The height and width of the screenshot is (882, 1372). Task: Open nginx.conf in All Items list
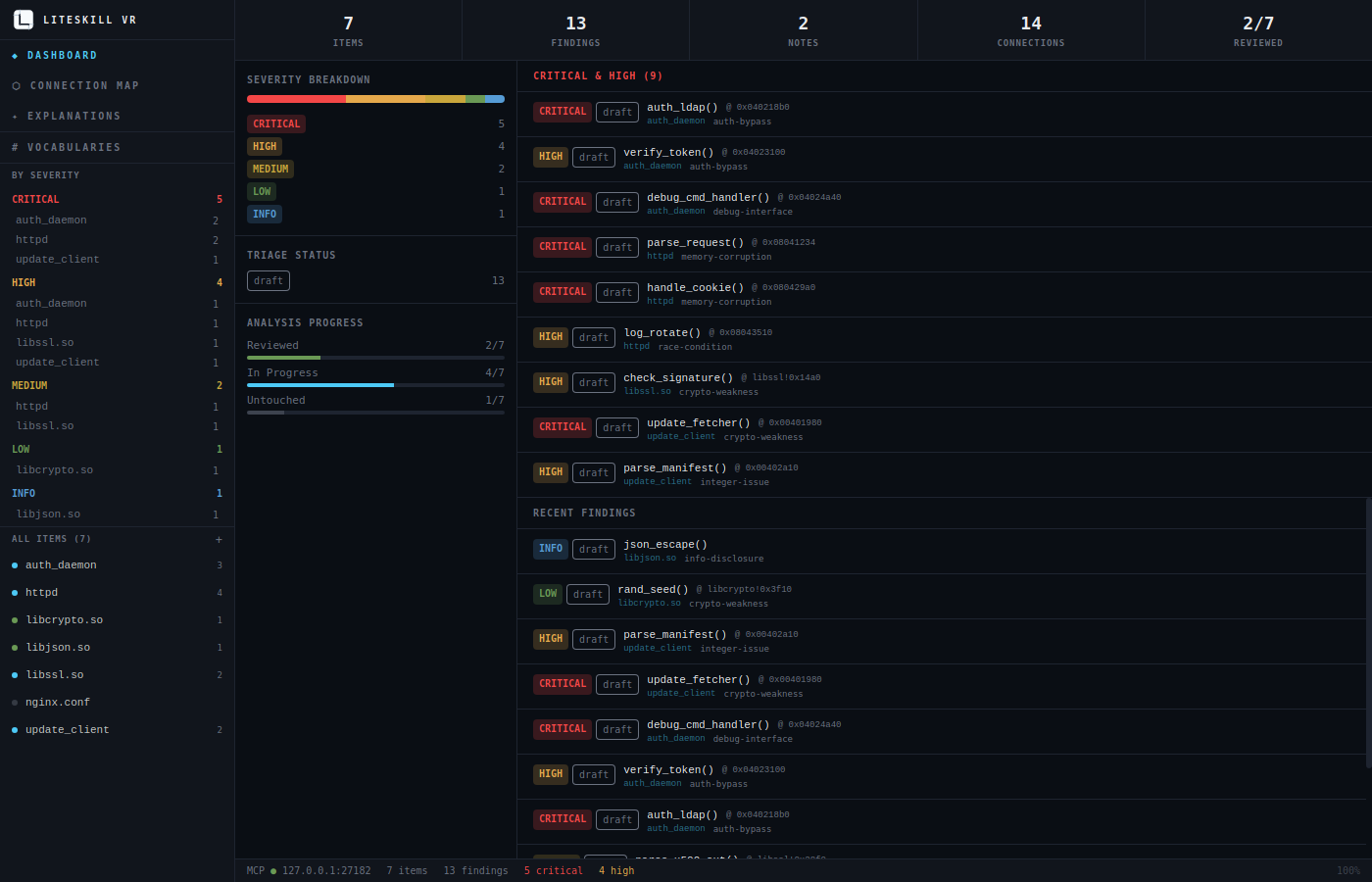pyautogui.click(x=117, y=703)
